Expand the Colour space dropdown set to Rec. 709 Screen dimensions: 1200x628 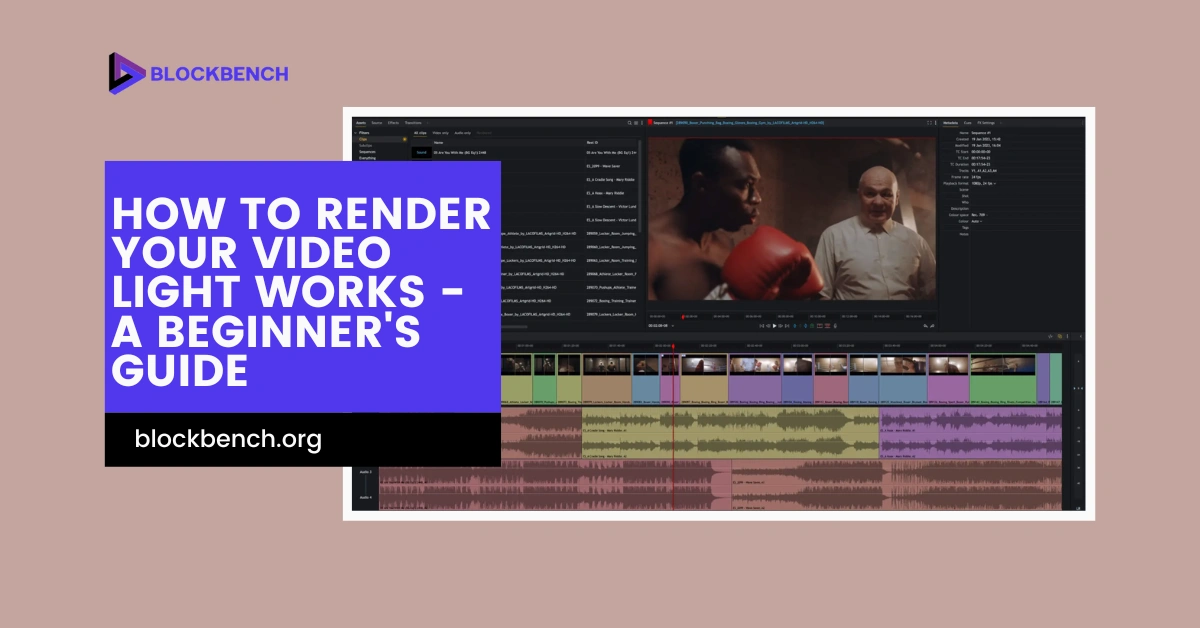coord(980,214)
